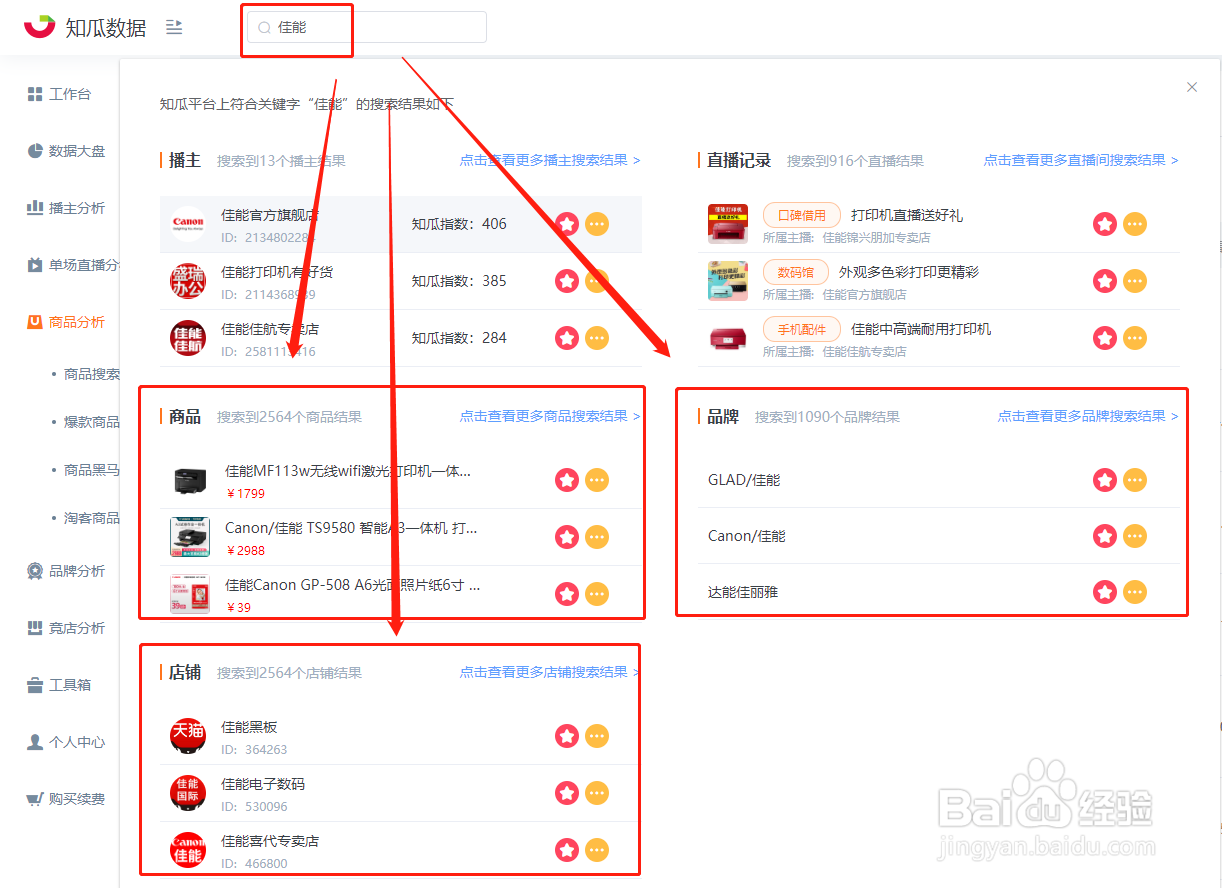Star the Canon/佳能 brand

[x=1105, y=536]
